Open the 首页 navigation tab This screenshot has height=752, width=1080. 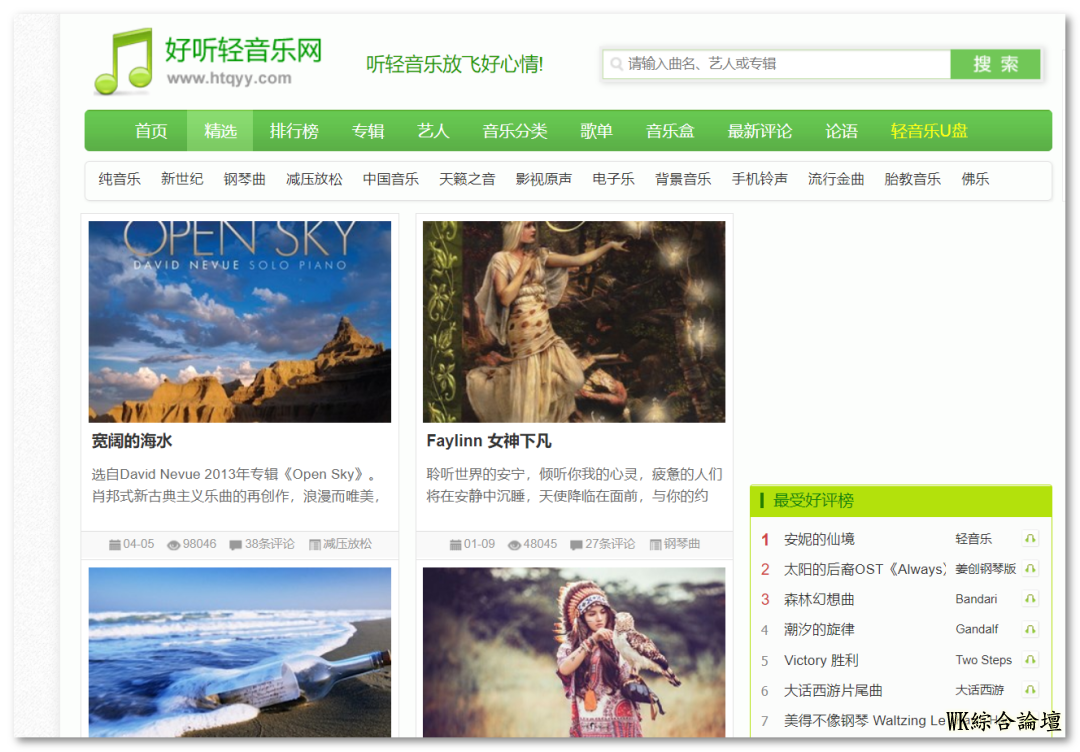[151, 131]
